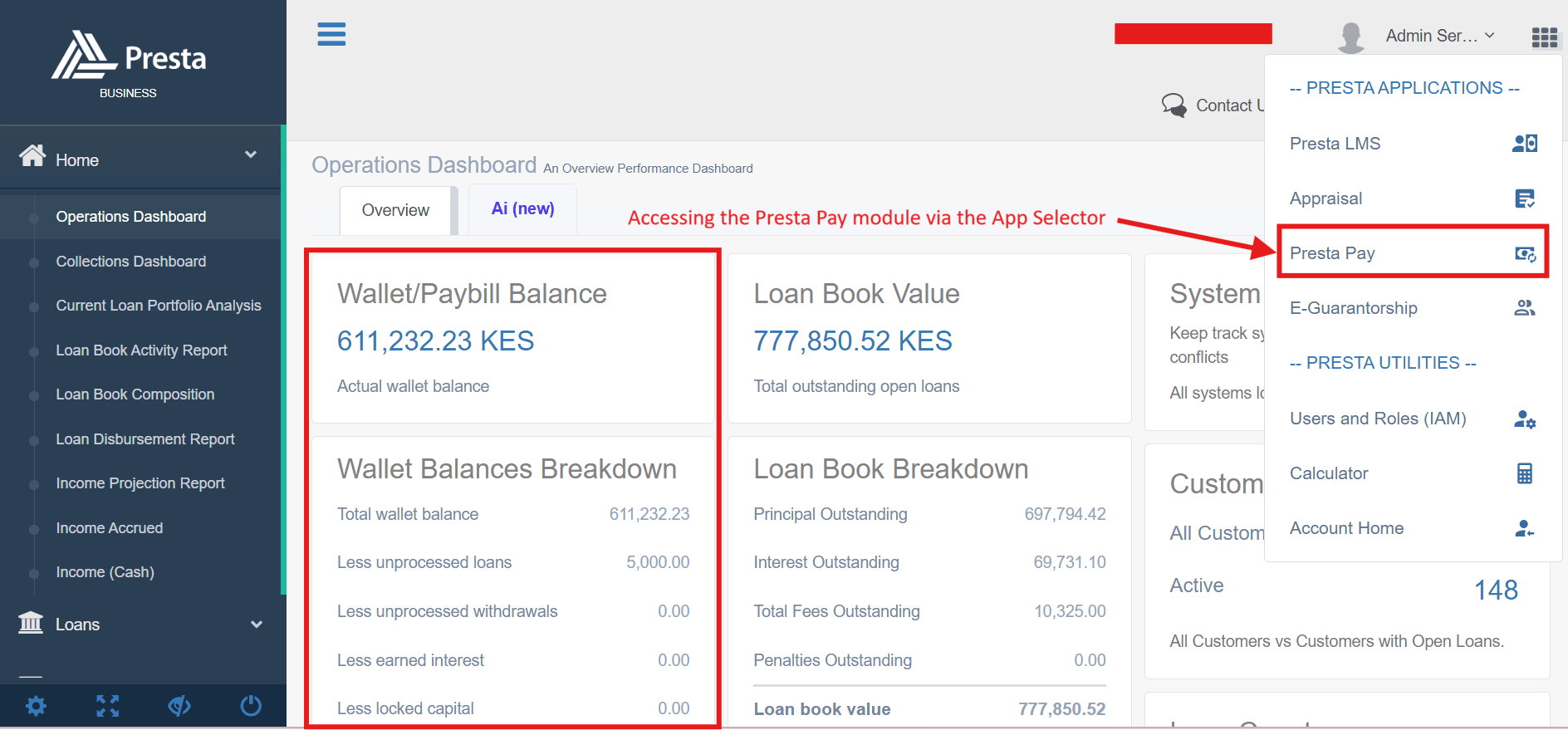Click the Less earned interest row
Viewport: 1568px width, 730px height.
(x=513, y=660)
